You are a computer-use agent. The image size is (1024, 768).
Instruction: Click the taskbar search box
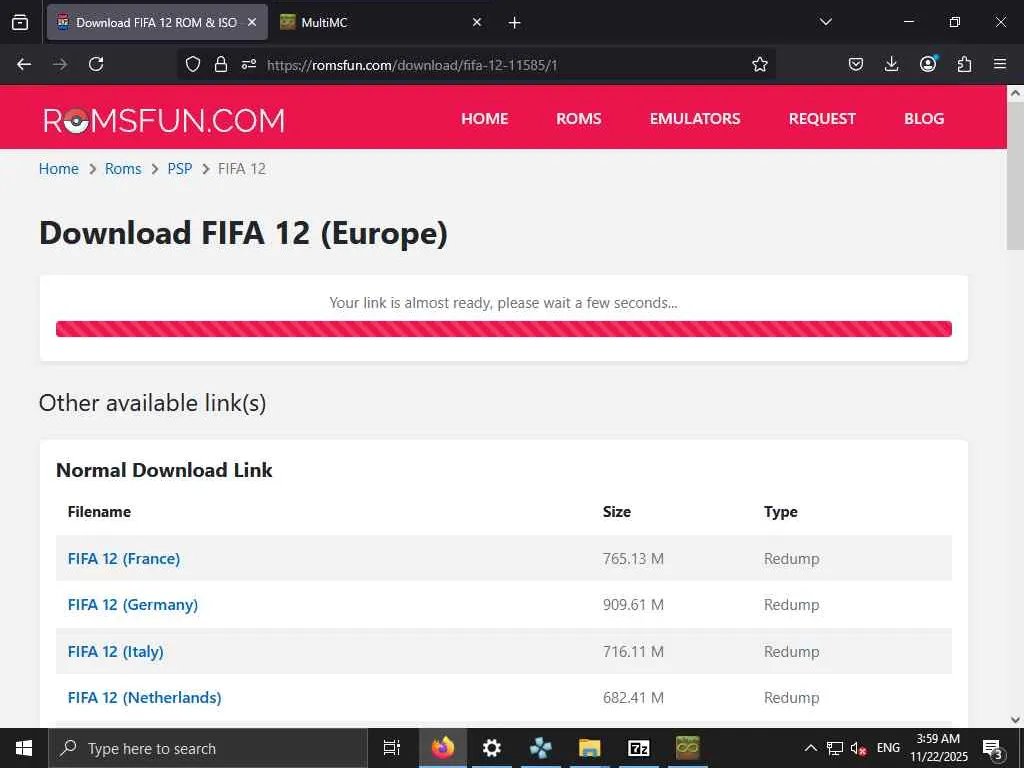(x=208, y=748)
